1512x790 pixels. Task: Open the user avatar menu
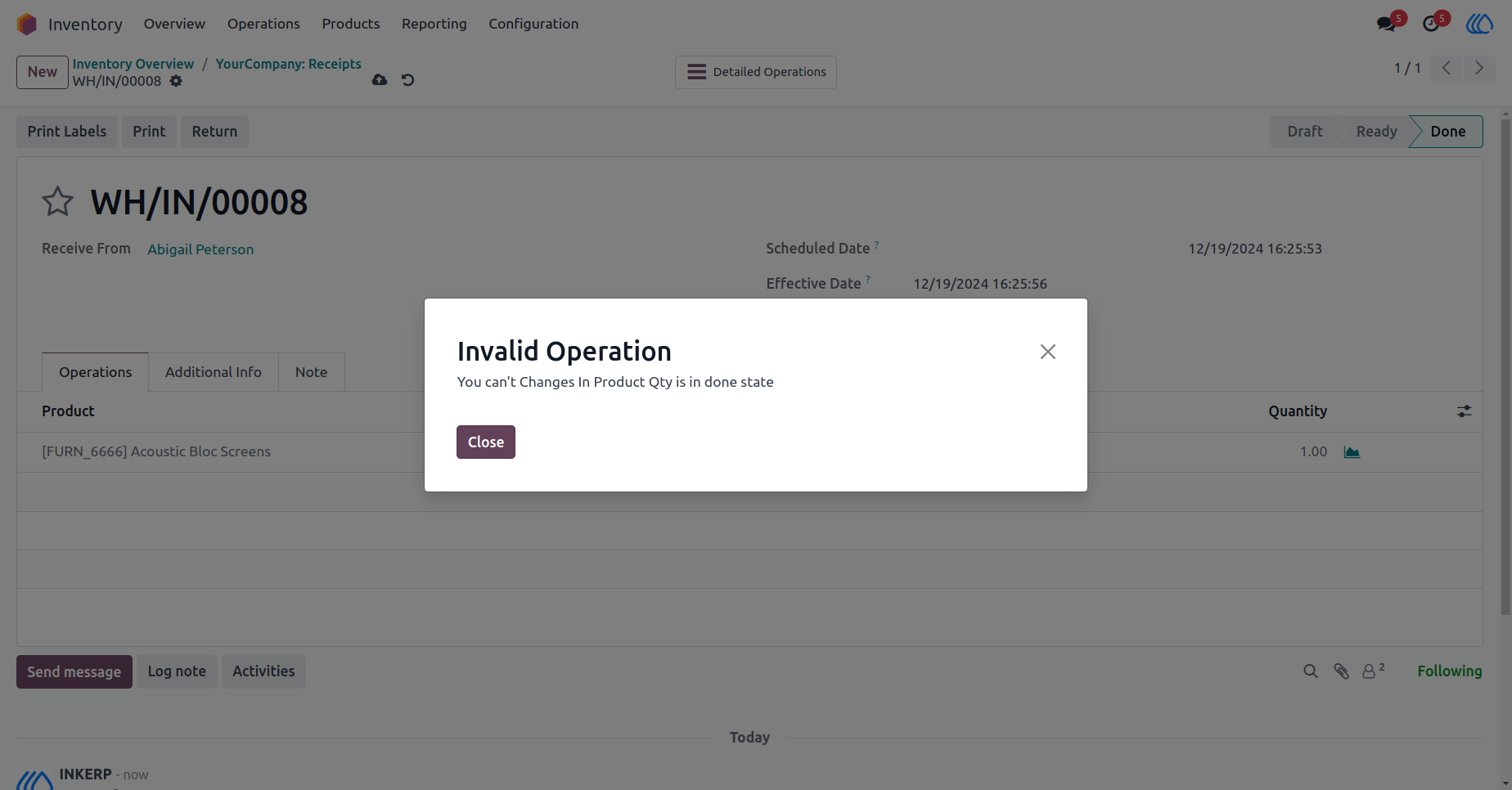1479,25
